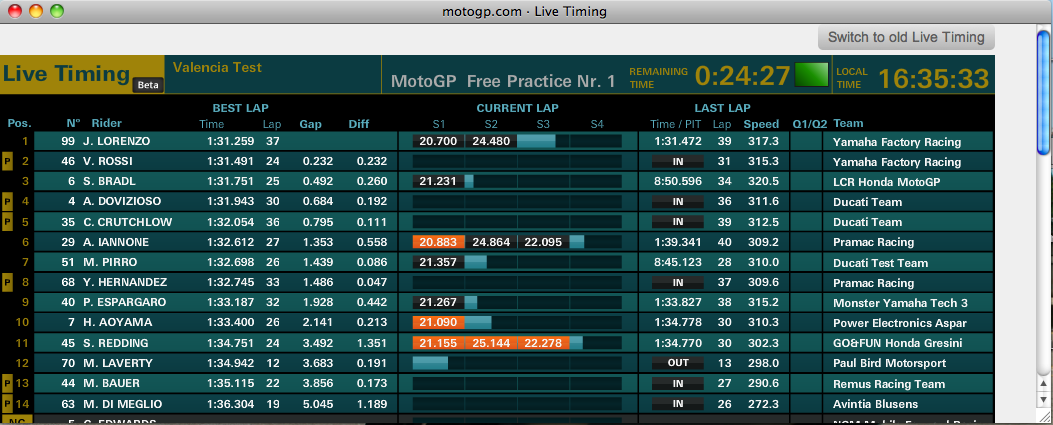The height and width of the screenshot is (425, 1053).
Task: Click the Gap column header
Action: (310, 124)
